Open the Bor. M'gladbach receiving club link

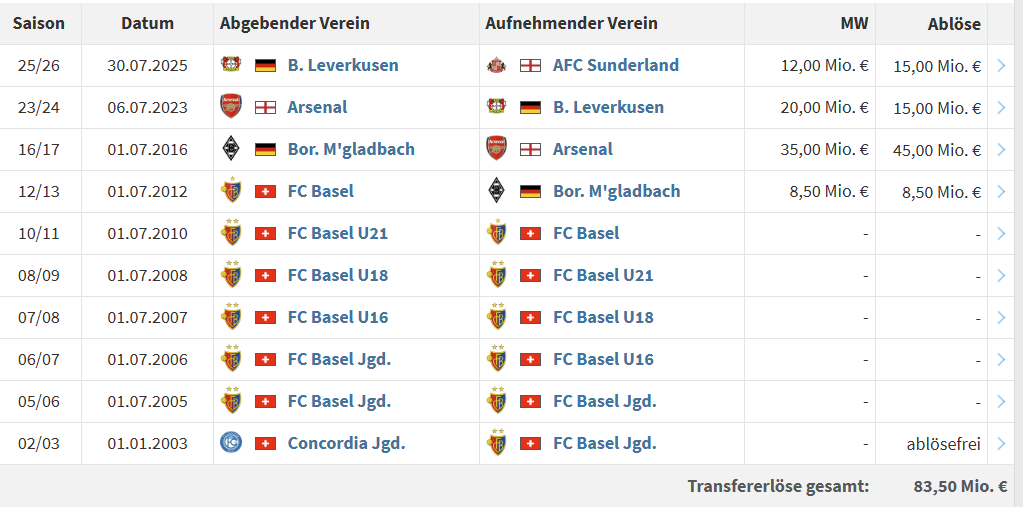pyautogui.click(x=616, y=191)
